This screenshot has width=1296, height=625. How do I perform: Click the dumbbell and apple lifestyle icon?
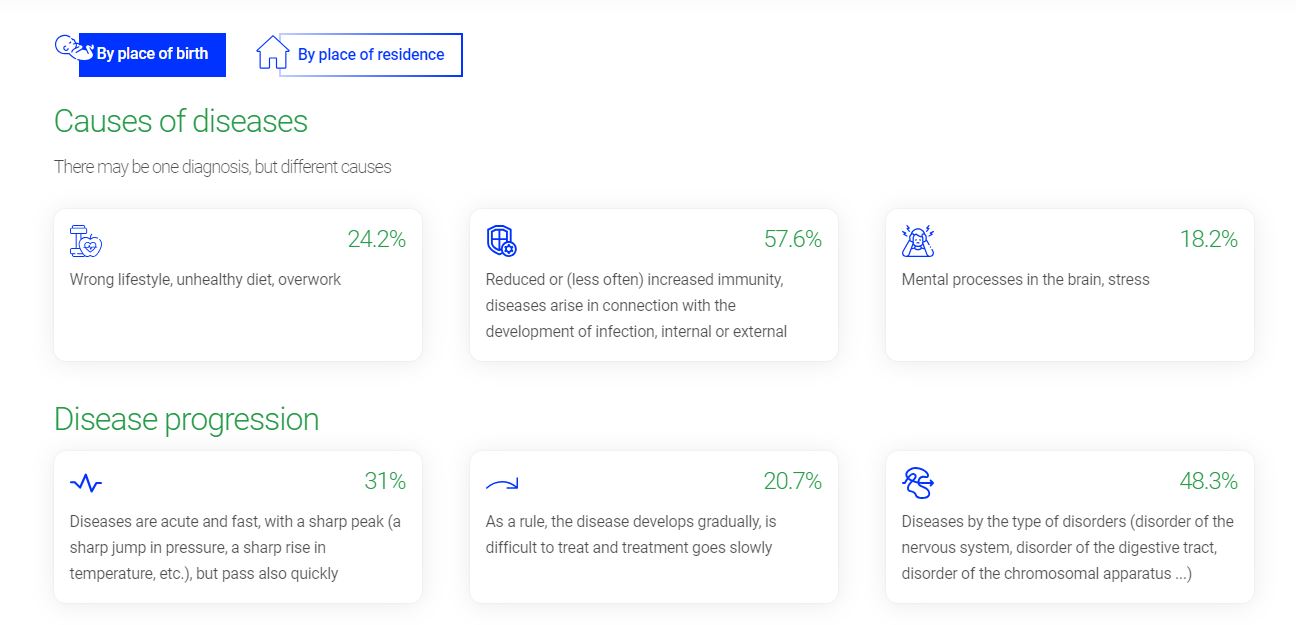click(86, 241)
